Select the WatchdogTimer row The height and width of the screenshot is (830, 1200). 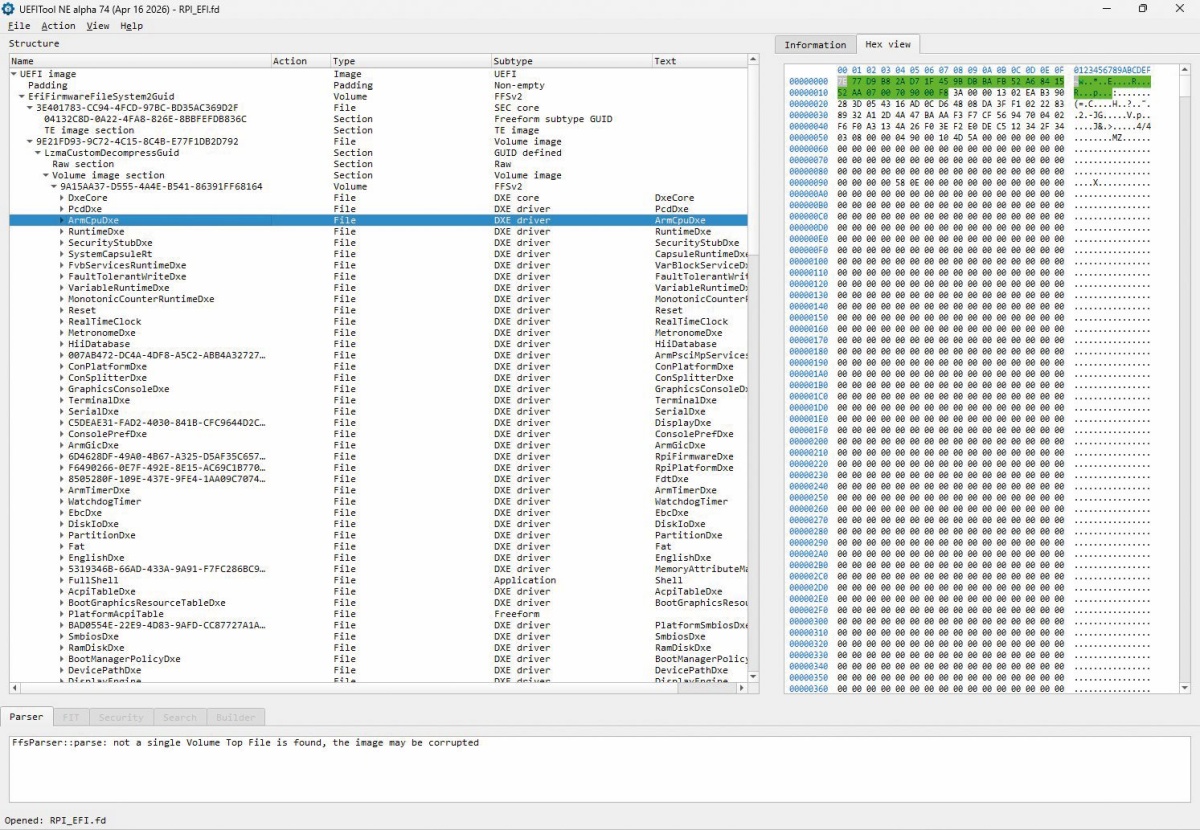[378, 502]
